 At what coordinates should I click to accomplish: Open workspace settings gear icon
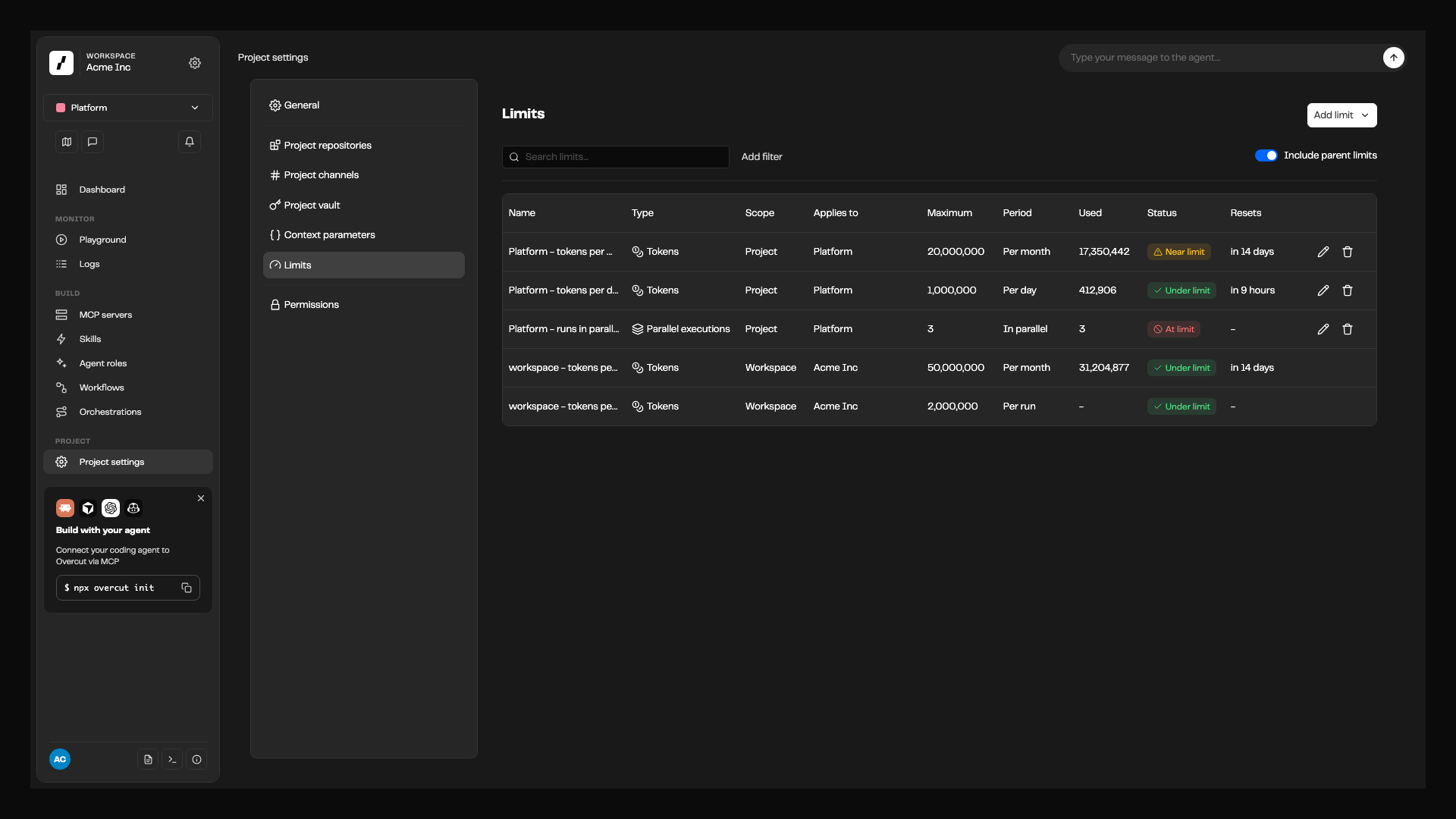pos(195,63)
